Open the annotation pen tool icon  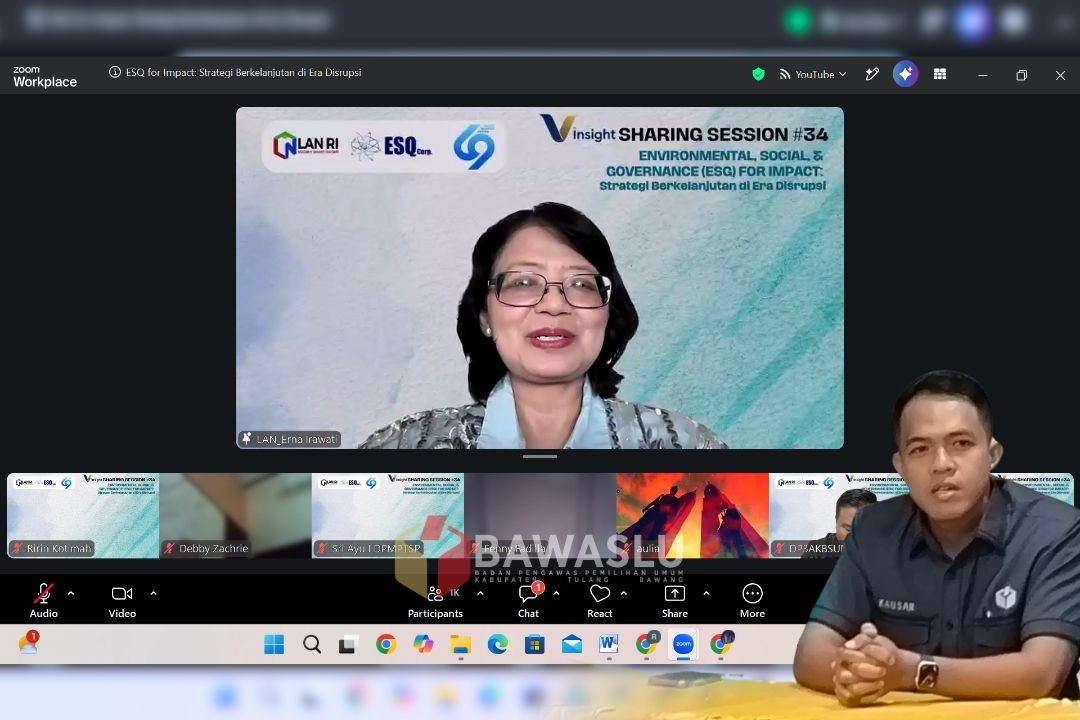click(872, 74)
